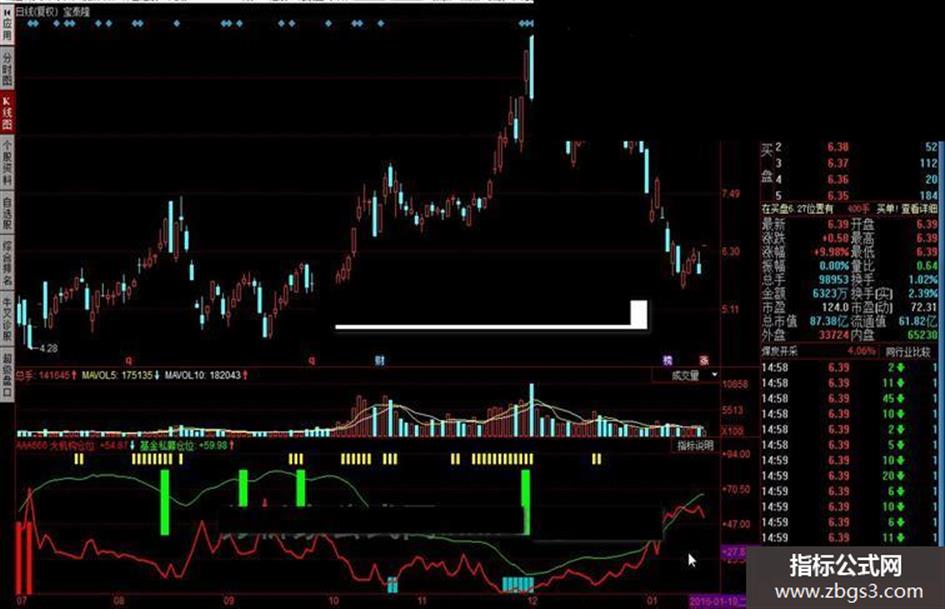Open the 超级盘口 sidebar tab

point(7,373)
